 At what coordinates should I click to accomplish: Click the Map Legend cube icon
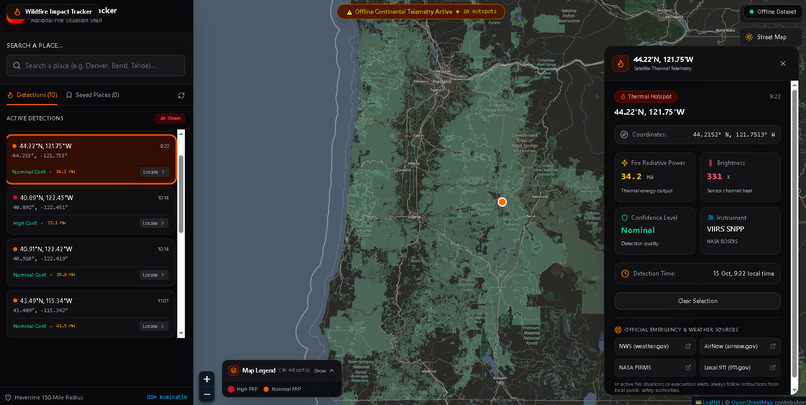233,371
